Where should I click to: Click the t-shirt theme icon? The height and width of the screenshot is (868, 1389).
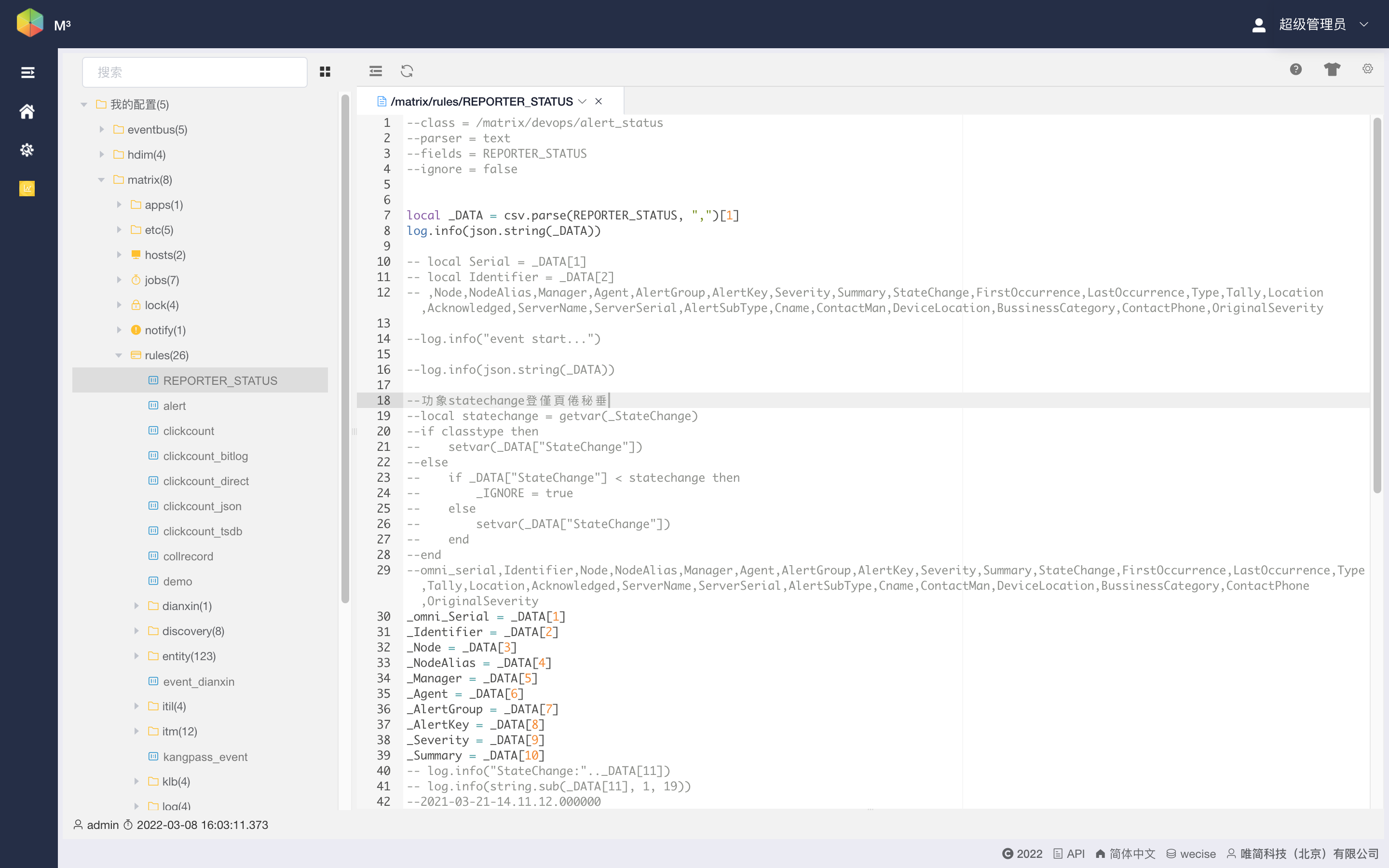tap(1332, 69)
